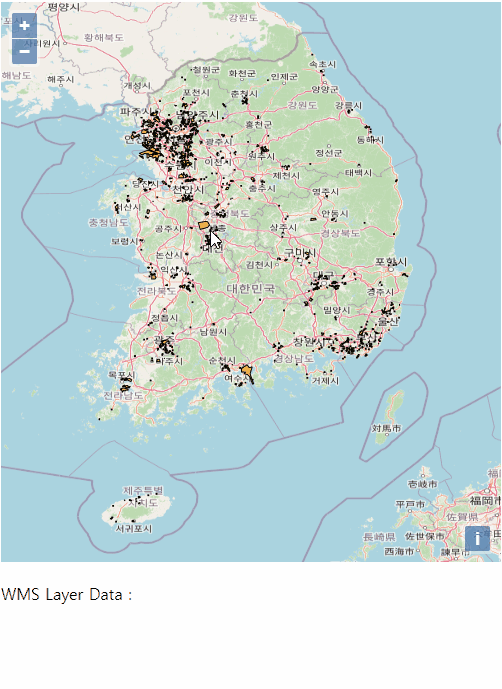This screenshot has height=689, width=502.
Task: Click the 平戸市 label
Action: pos(411,504)
